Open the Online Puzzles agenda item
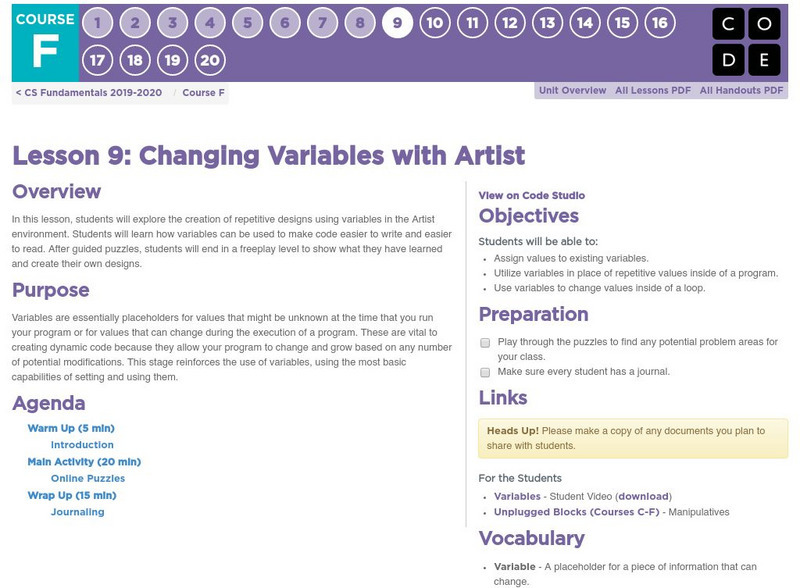 coord(88,479)
